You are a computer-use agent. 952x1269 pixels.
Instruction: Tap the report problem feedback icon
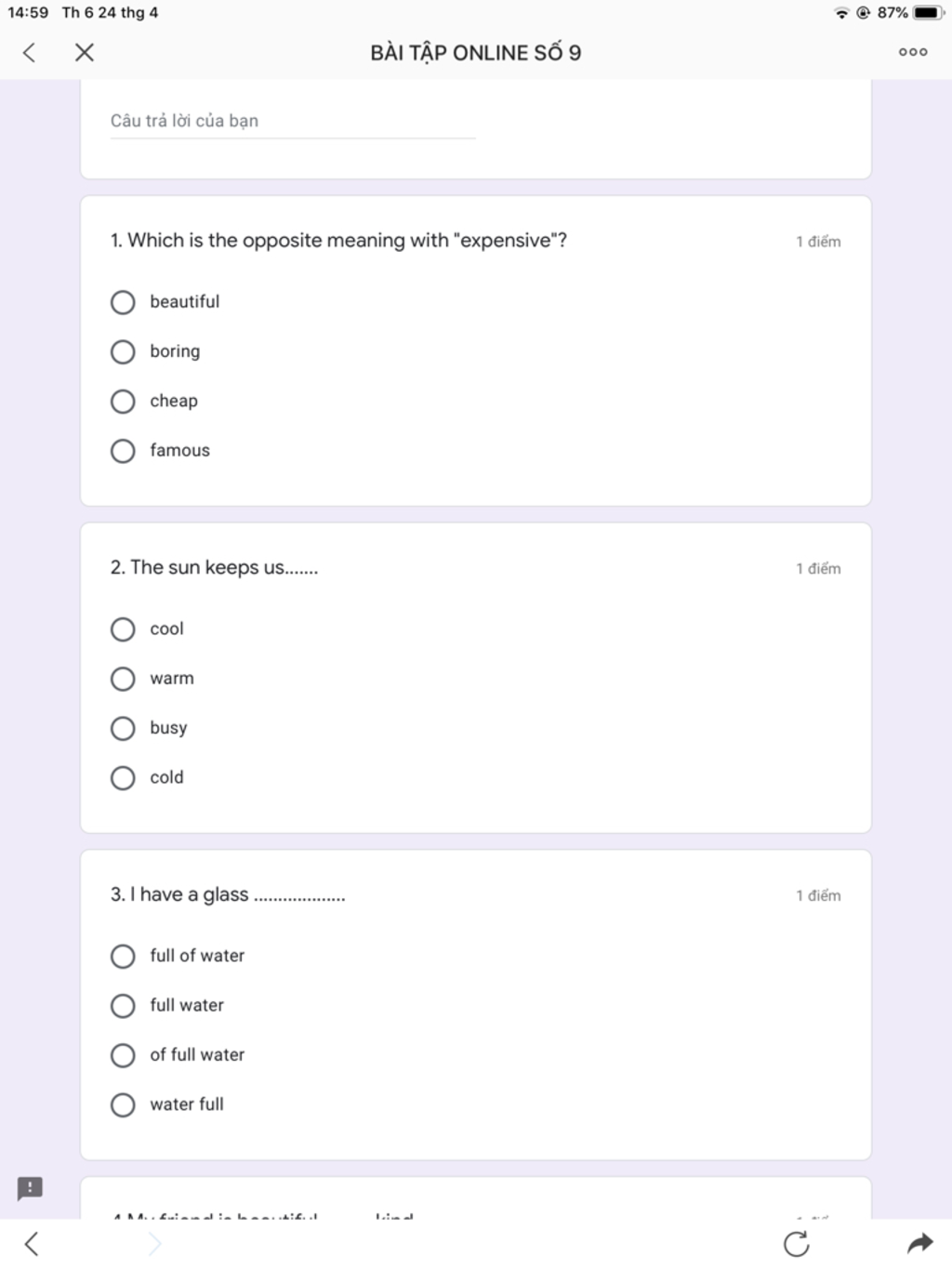(x=30, y=1188)
